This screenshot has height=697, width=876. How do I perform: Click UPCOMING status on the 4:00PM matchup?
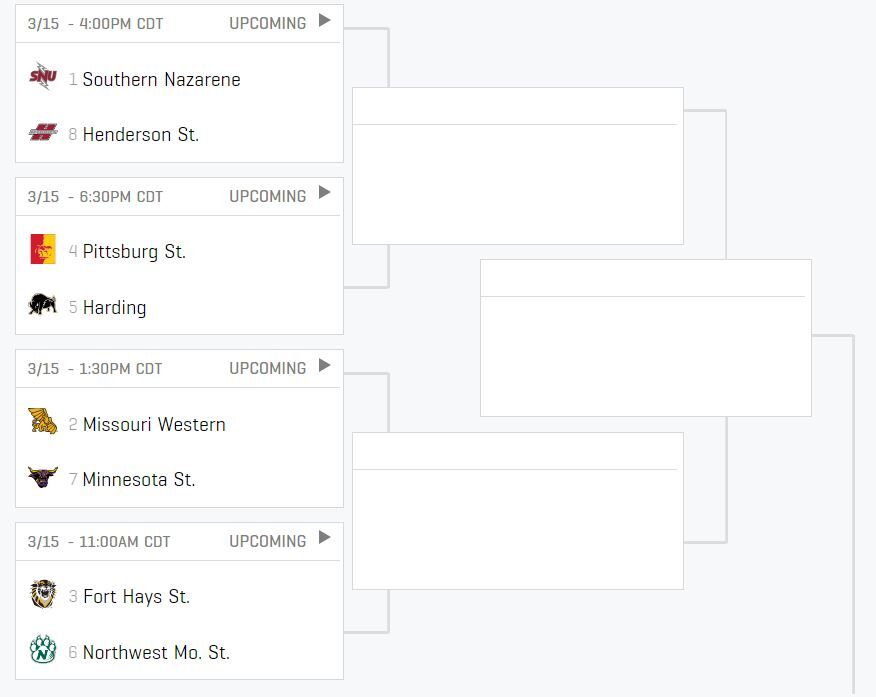point(267,23)
